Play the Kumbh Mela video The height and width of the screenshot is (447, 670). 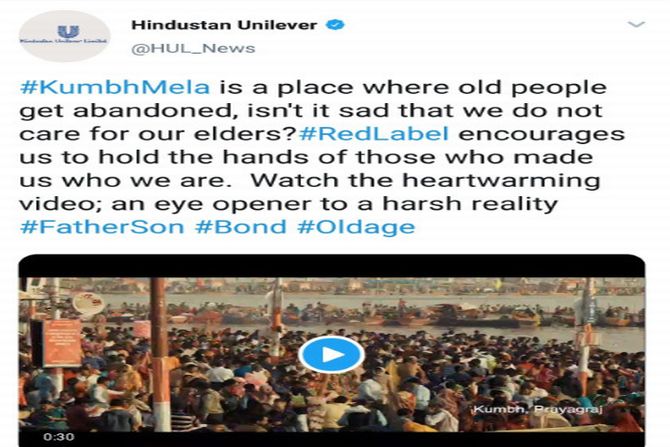point(331,355)
